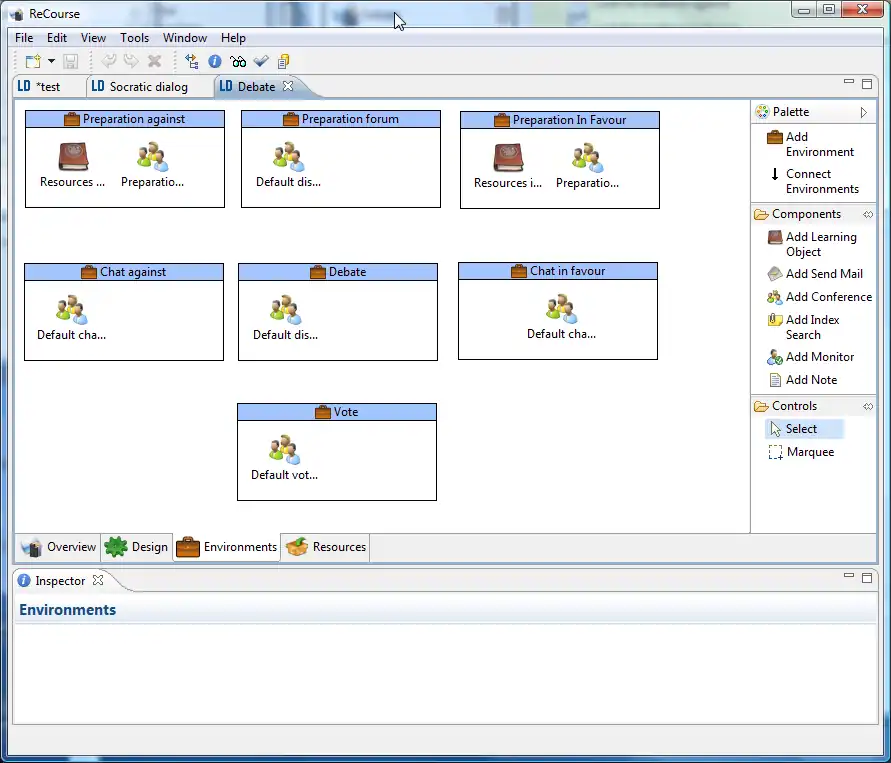Image resolution: width=891 pixels, height=763 pixels.
Task: Close the Debate editor tab
Action: (x=288, y=87)
